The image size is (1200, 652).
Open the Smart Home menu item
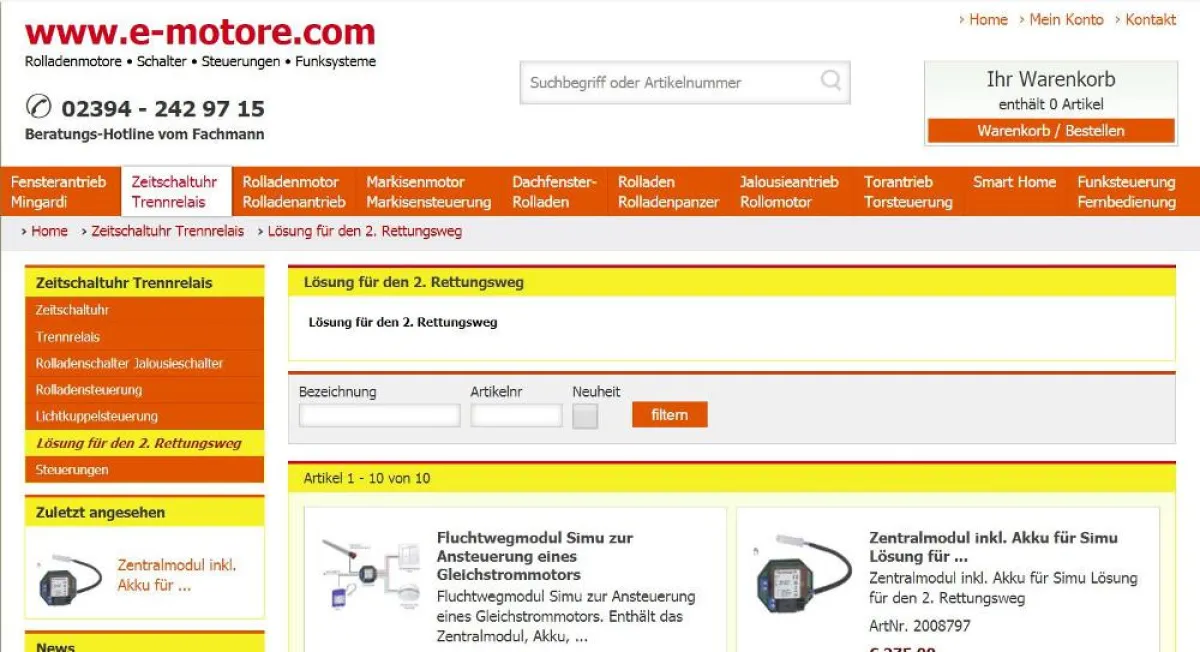click(x=1013, y=182)
